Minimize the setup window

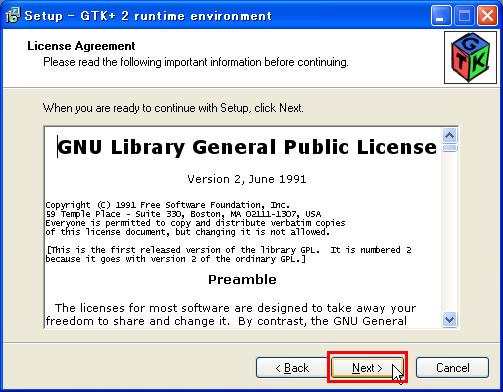point(441,15)
